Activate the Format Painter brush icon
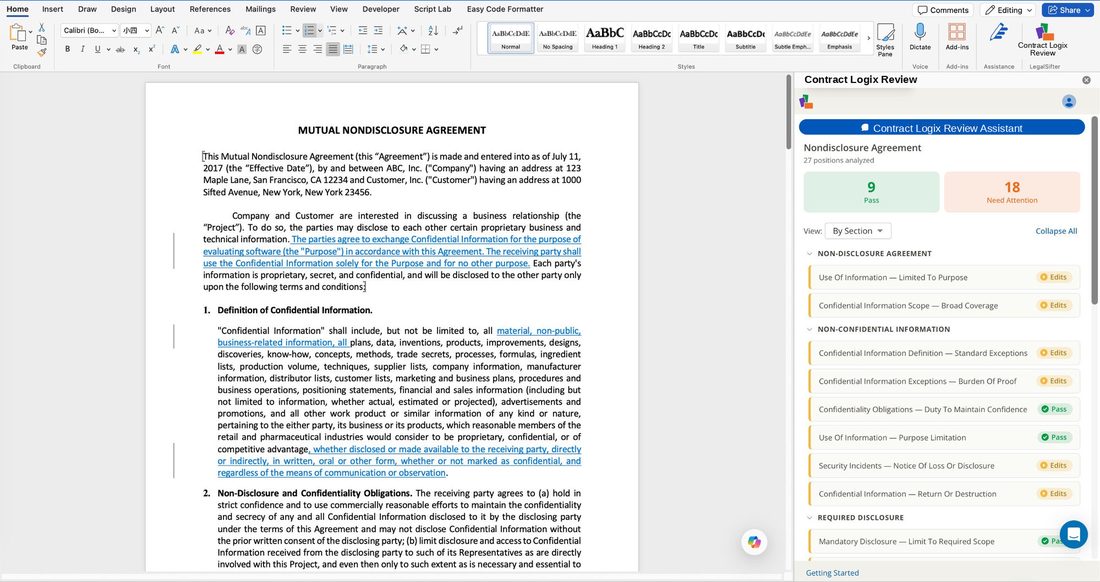This screenshot has height=582, width=1100. click(x=41, y=51)
